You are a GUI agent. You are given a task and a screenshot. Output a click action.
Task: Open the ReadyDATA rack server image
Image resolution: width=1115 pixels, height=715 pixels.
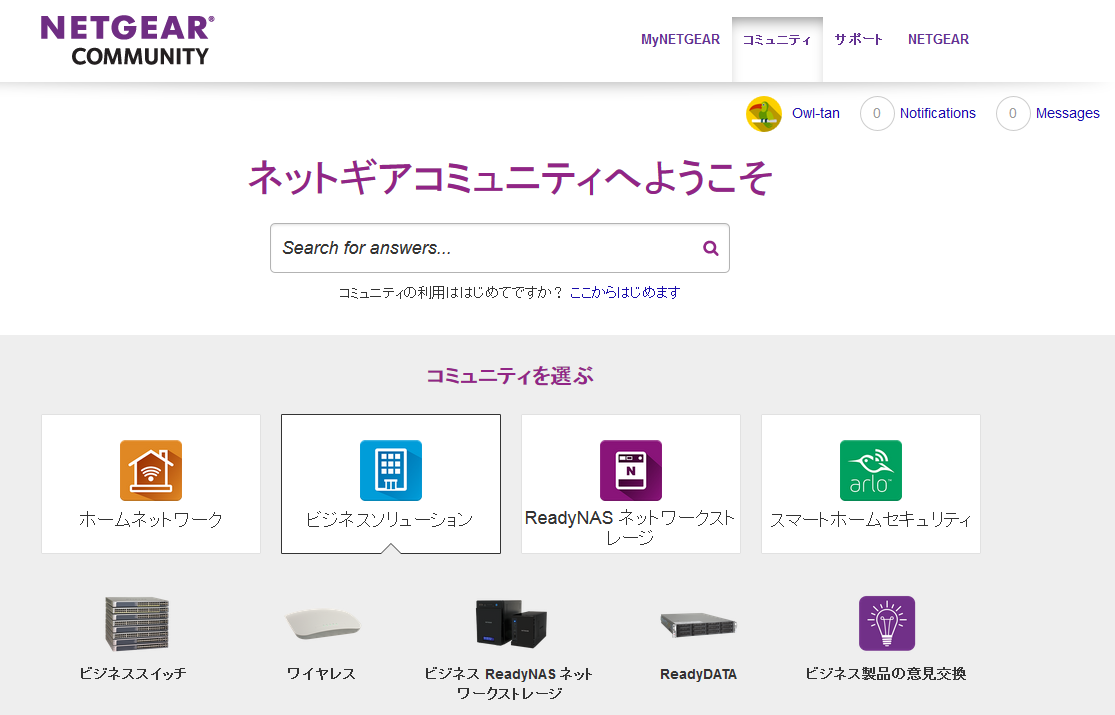(698, 625)
